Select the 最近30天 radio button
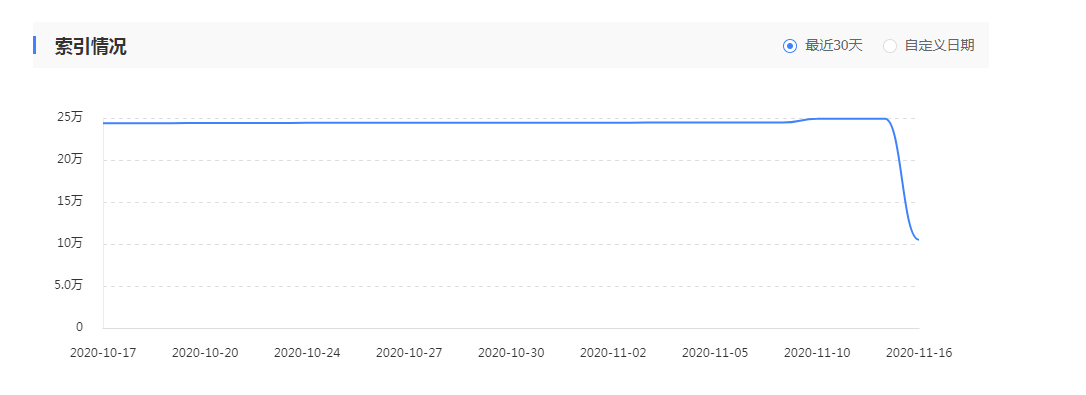1086x395 pixels. point(790,46)
